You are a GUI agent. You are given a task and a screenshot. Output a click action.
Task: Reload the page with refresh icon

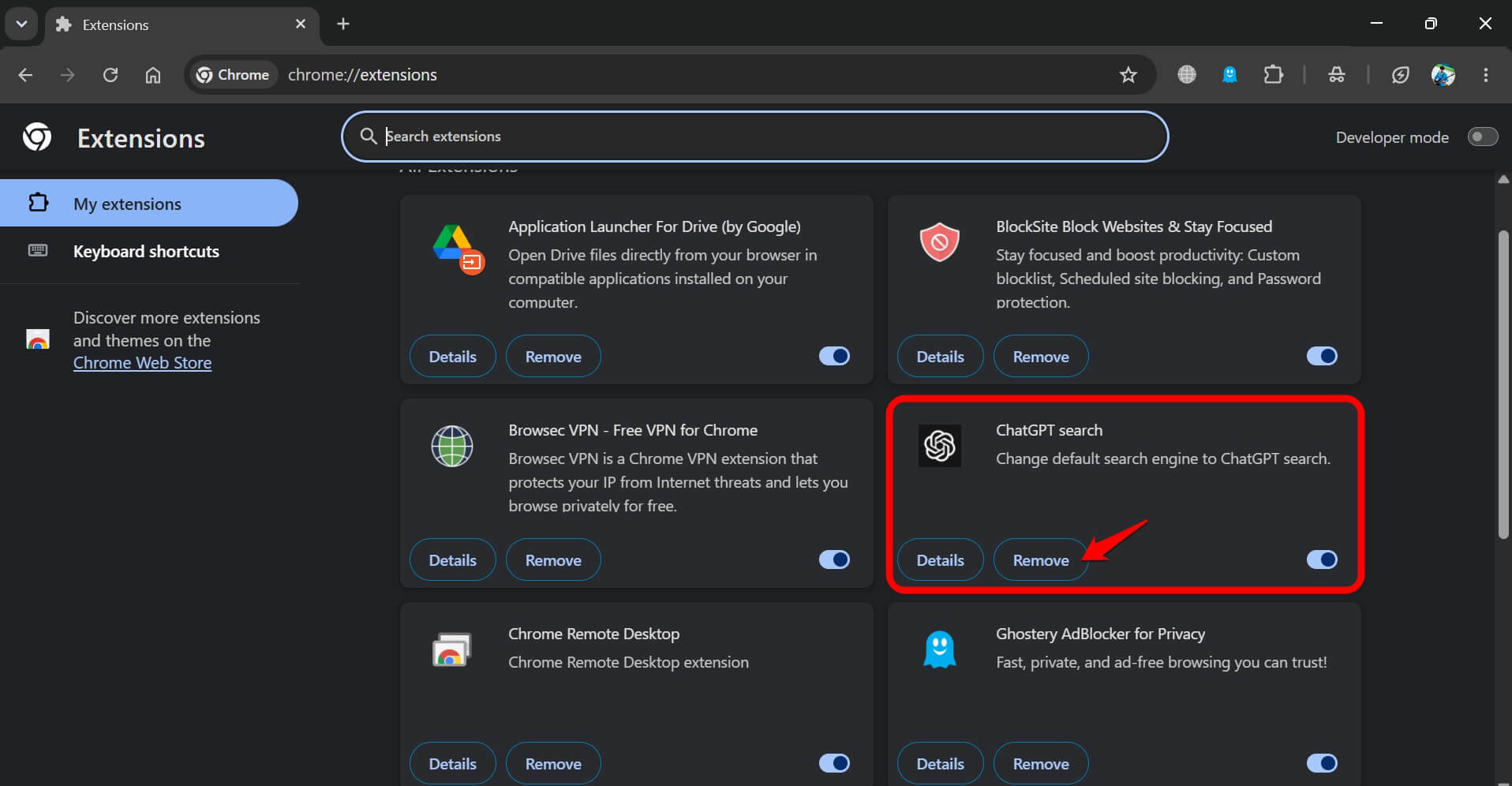pos(110,75)
